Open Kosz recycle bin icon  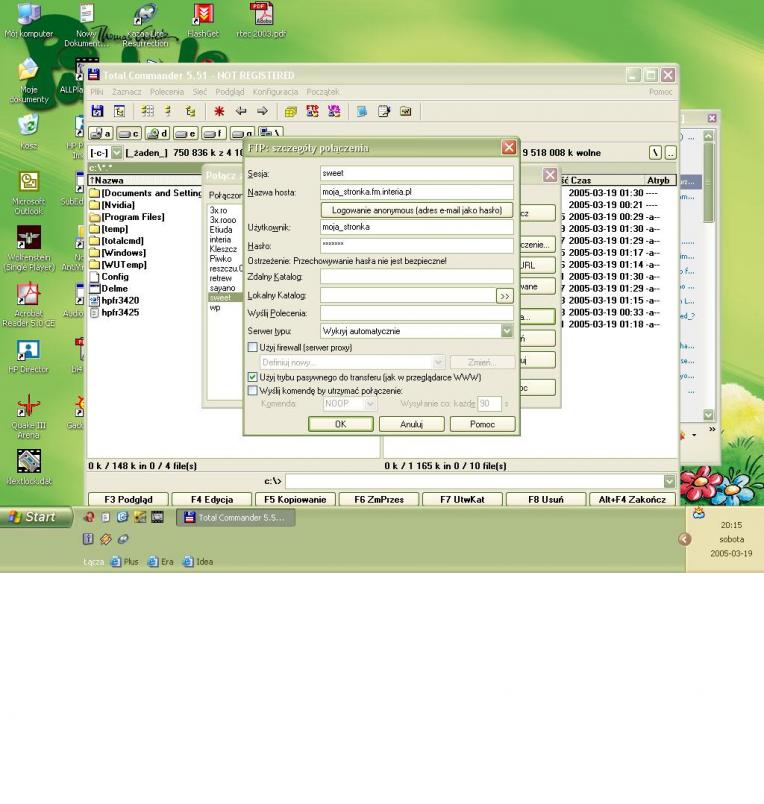pyautogui.click(x=29, y=132)
